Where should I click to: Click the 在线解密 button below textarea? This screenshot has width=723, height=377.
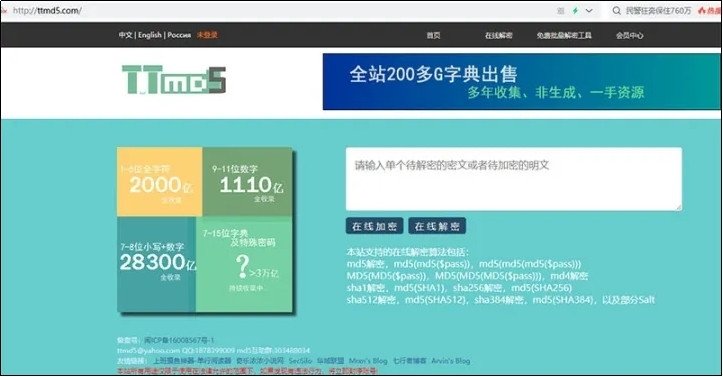tap(437, 226)
